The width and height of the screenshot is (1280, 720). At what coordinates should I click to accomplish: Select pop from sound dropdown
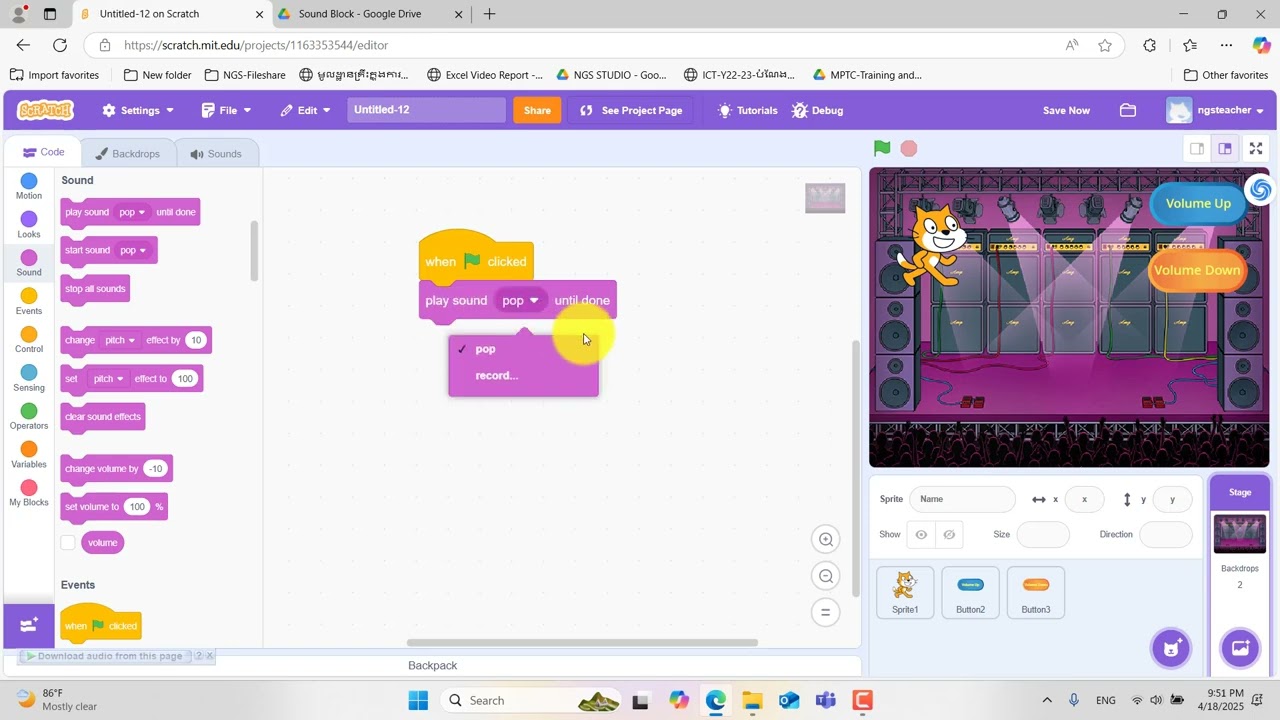coord(524,349)
